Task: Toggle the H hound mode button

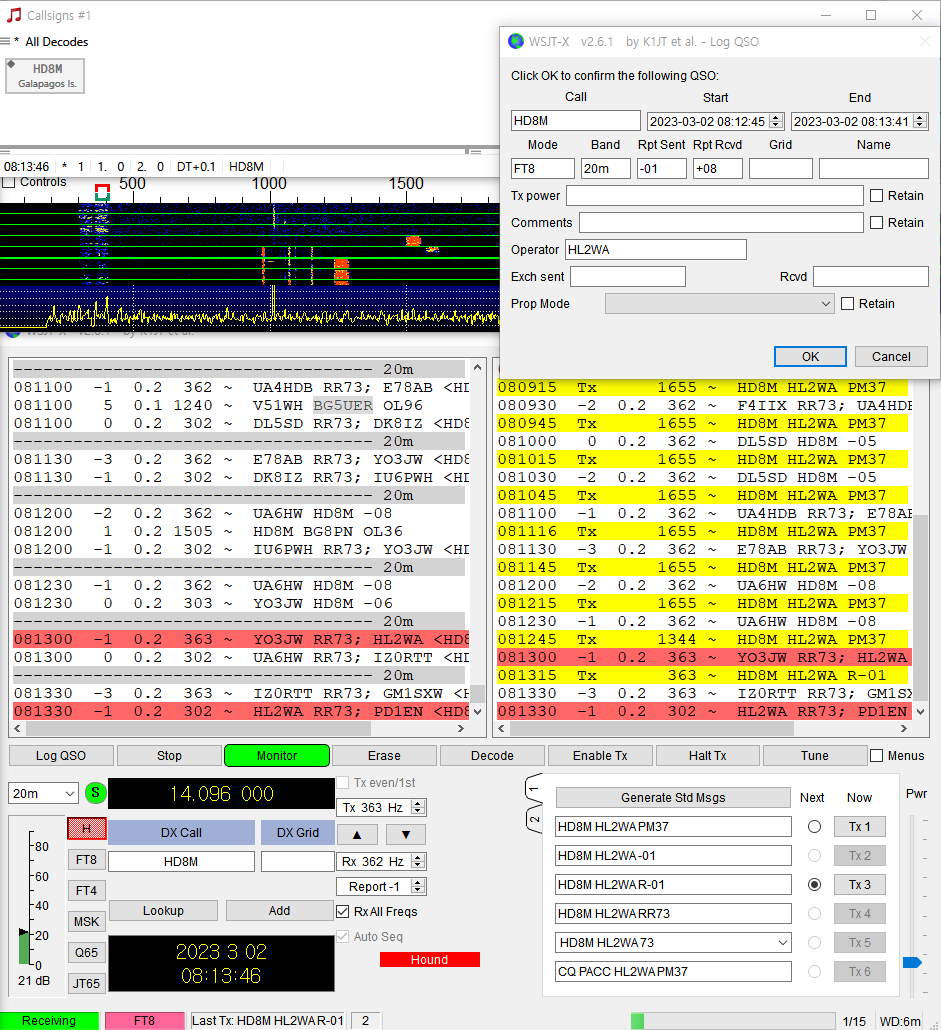Action: 87,828
